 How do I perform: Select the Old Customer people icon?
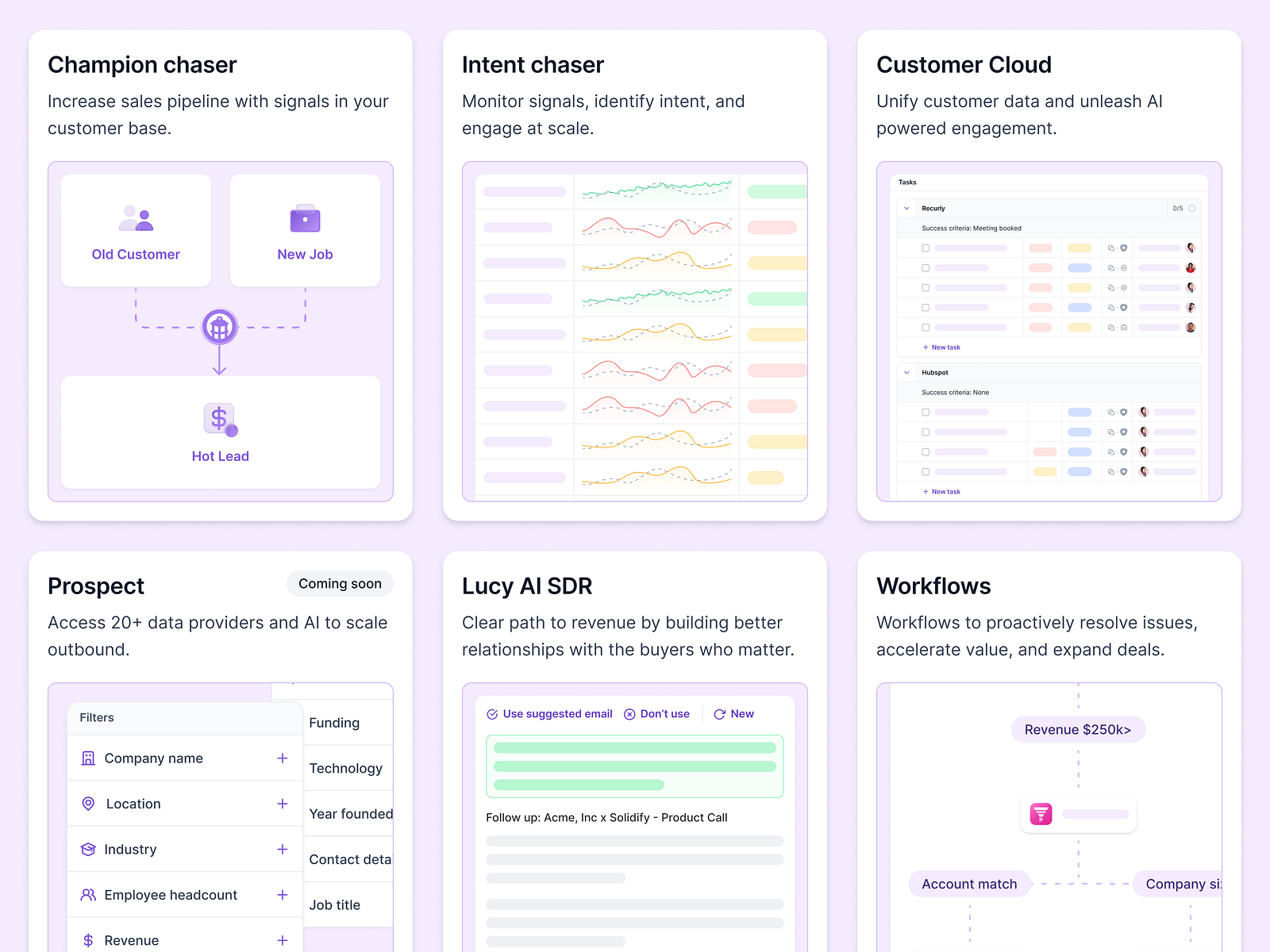pos(135,217)
